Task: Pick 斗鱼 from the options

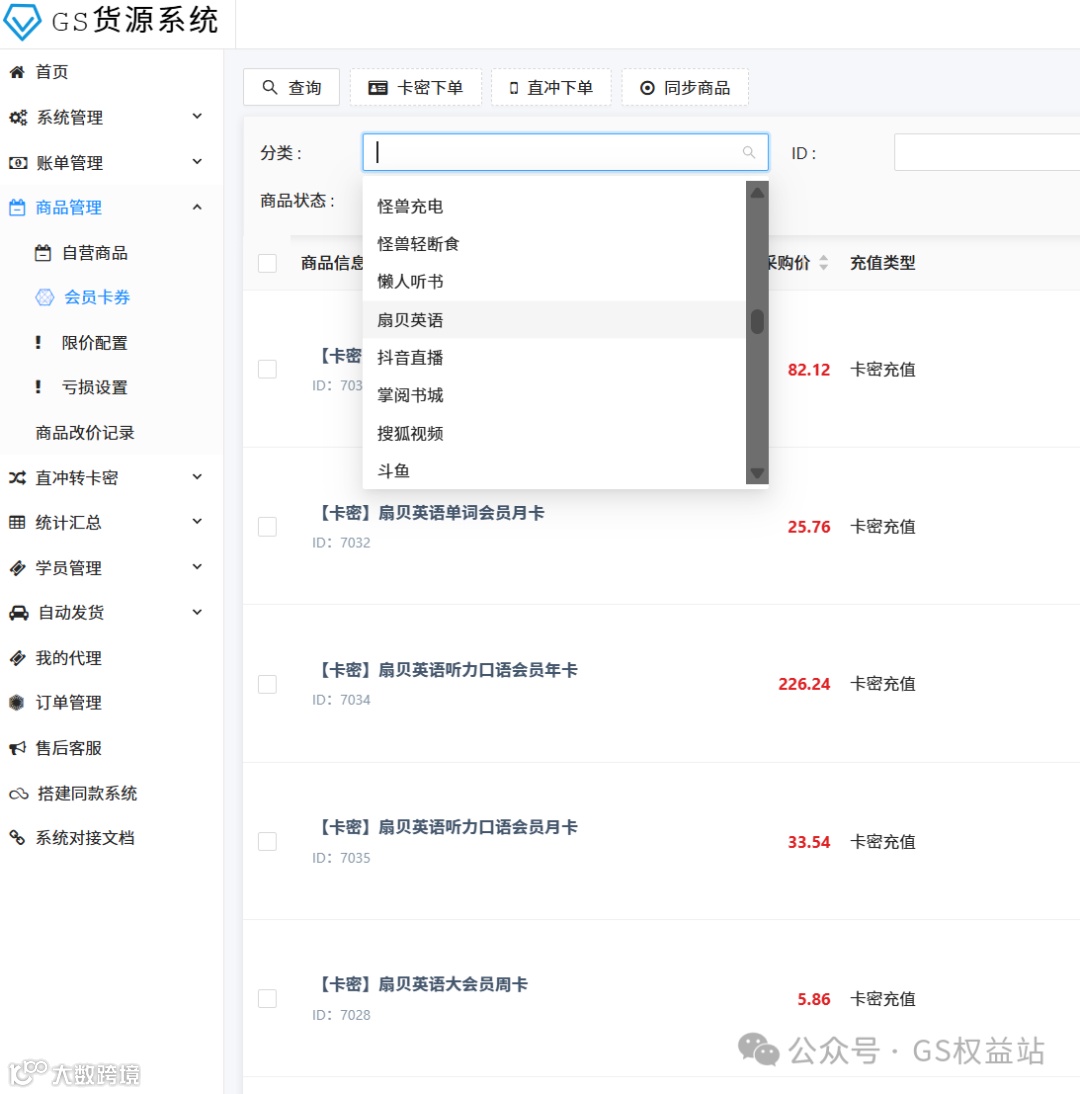Action: 555,471
